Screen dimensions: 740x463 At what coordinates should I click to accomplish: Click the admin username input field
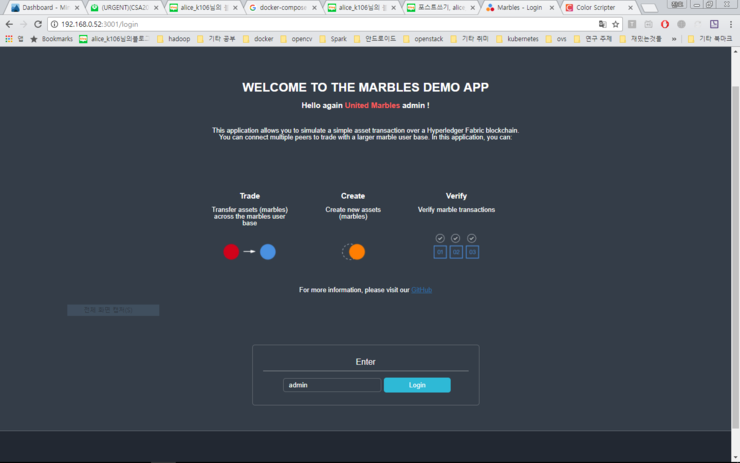[332, 385]
